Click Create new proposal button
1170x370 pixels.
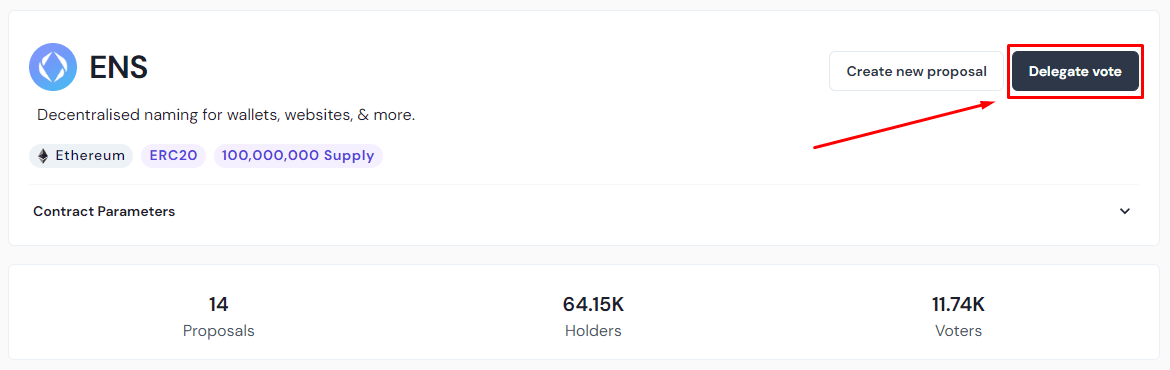(x=916, y=72)
